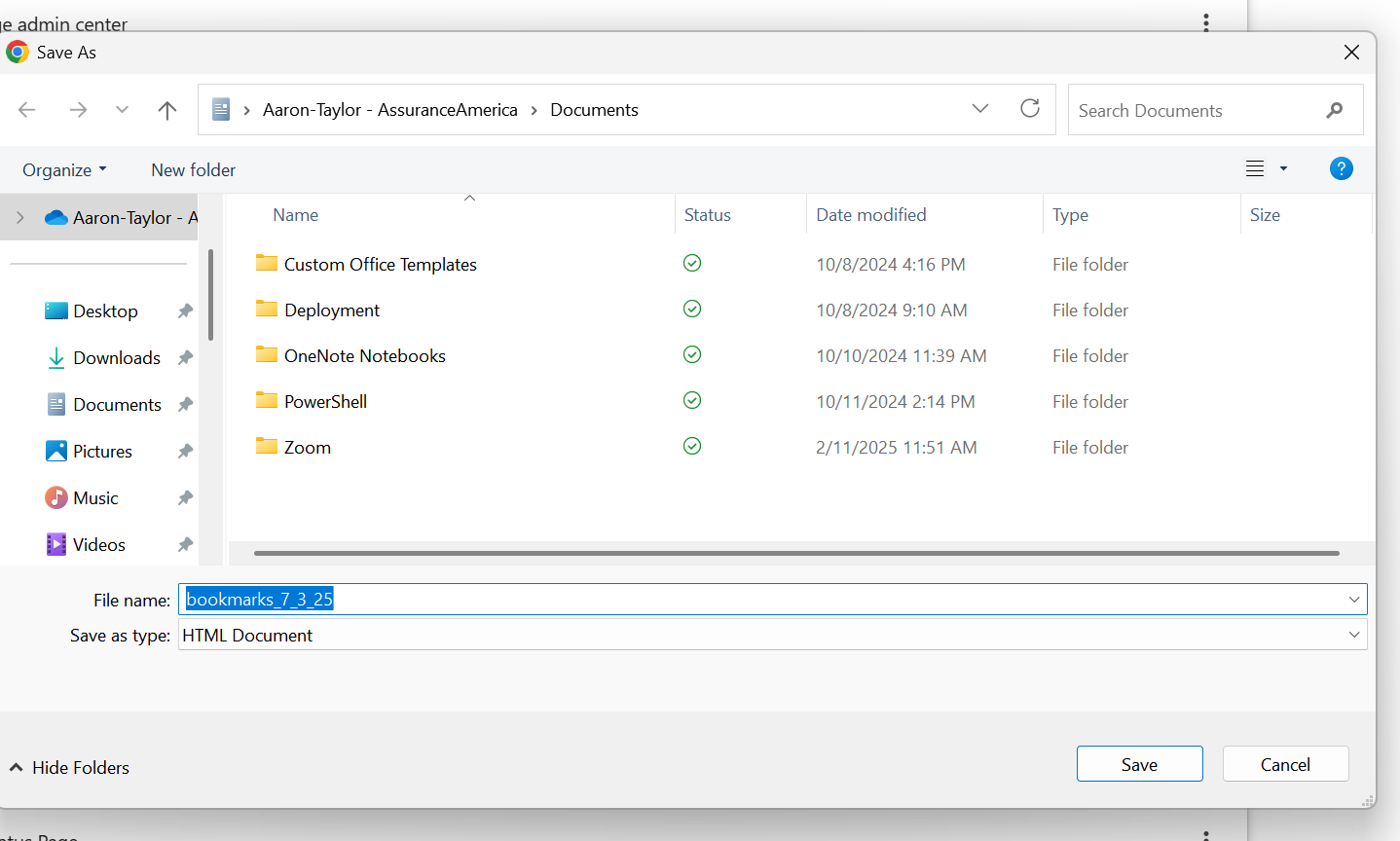
Task: Open the Organize menu
Action: click(64, 170)
